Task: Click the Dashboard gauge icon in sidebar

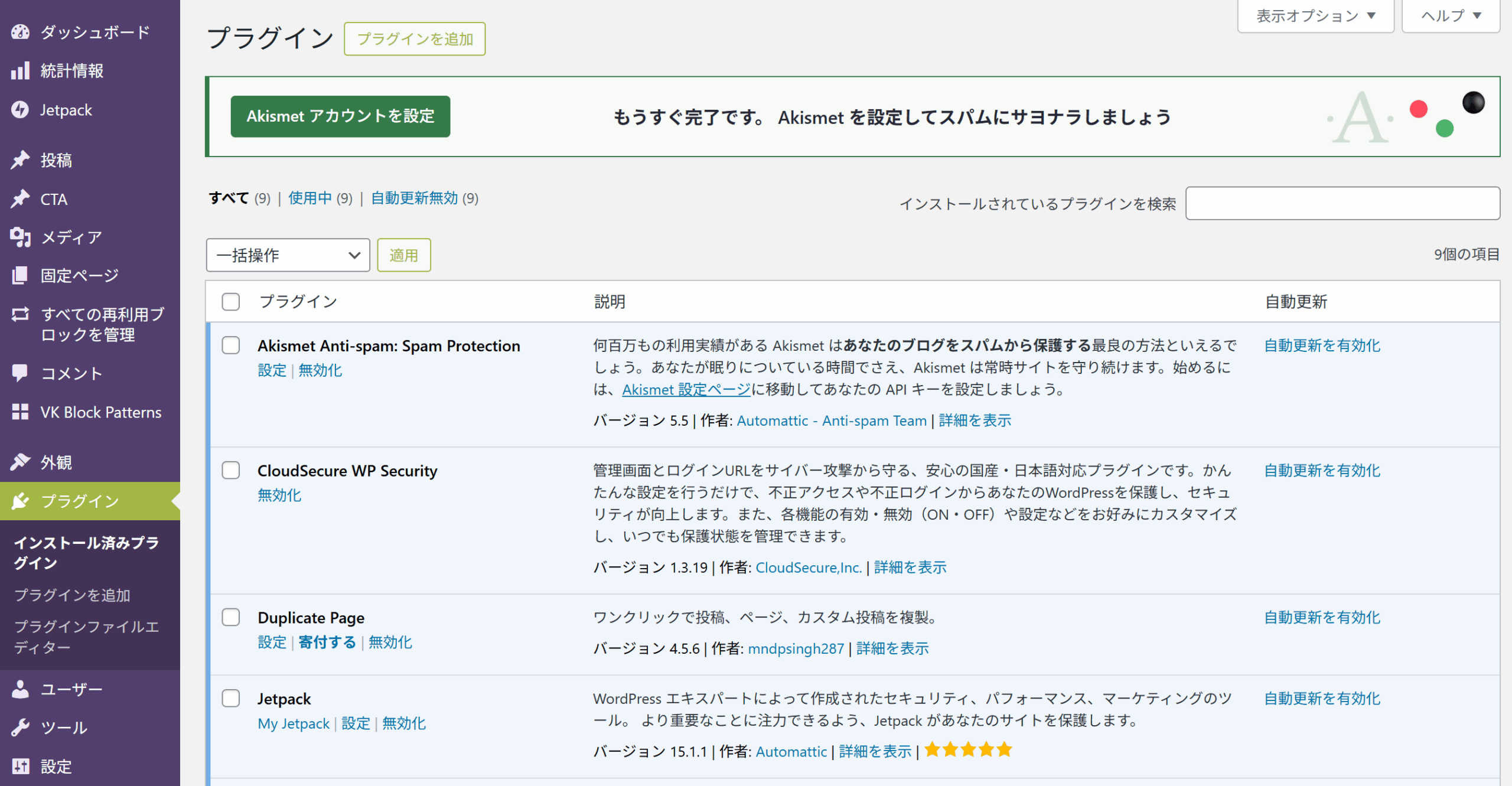Action: point(20,32)
